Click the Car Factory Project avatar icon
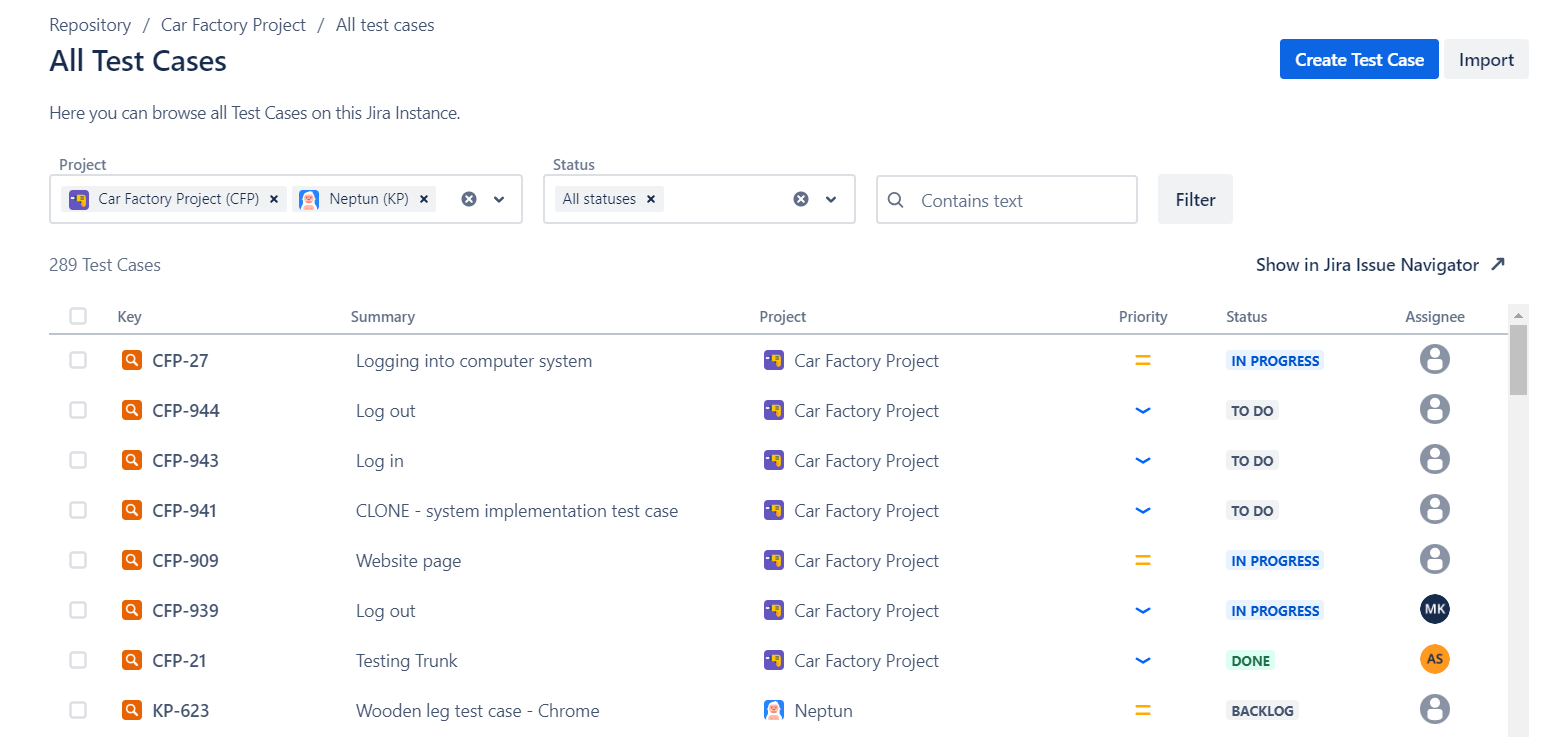This screenshot has width=1553, height=737. [773, 360]
